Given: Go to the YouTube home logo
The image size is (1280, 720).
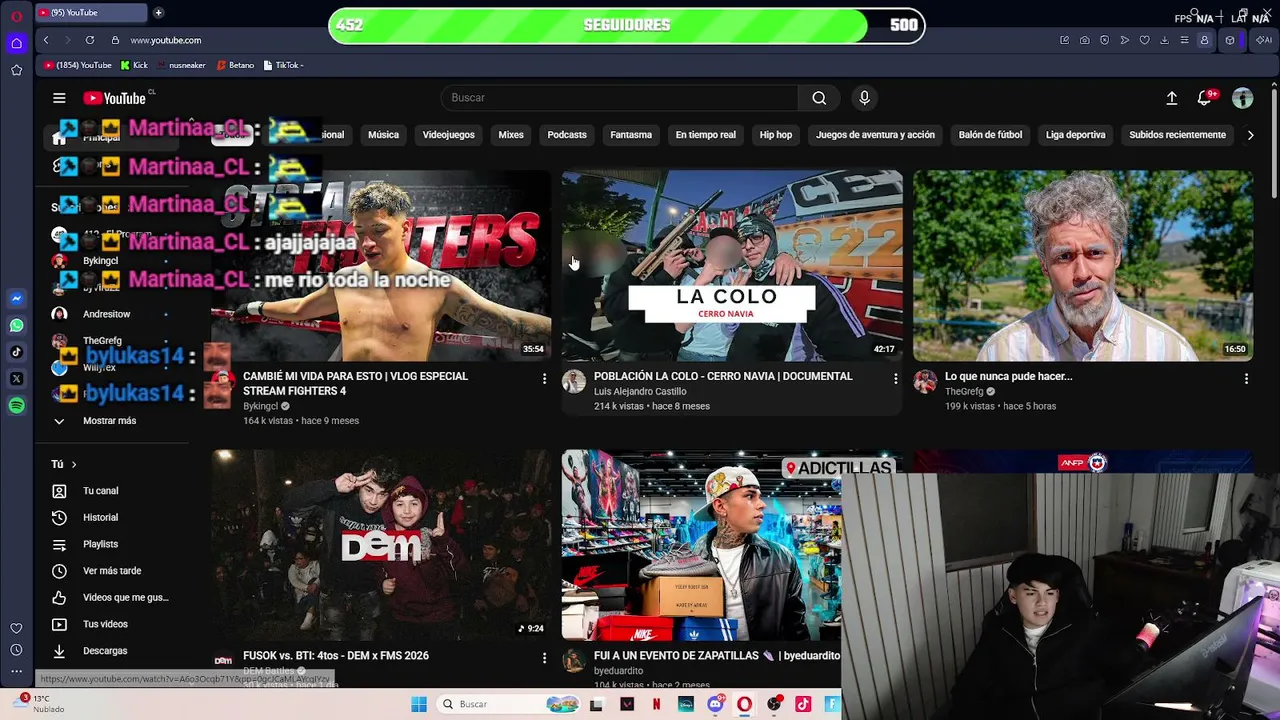Looking at the screenshot, I should pos(115,98).
